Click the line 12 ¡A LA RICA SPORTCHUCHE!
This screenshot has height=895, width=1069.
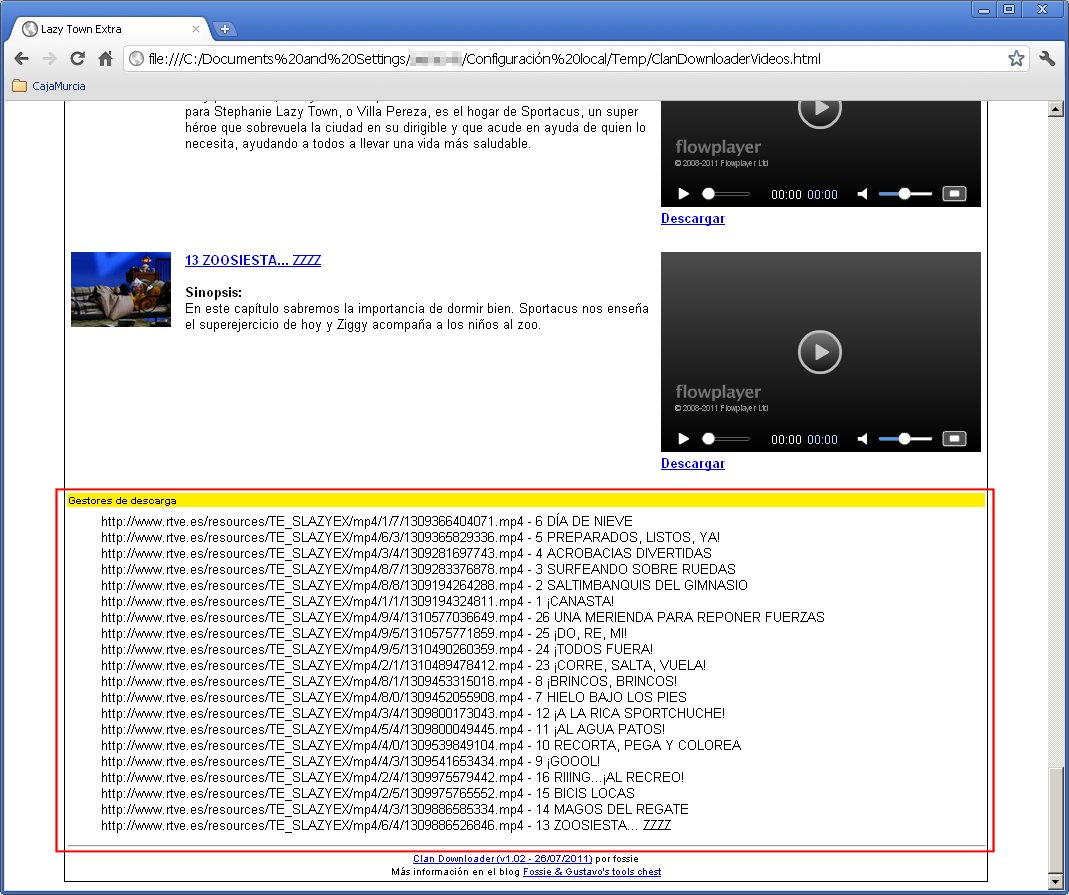[413, 714]
